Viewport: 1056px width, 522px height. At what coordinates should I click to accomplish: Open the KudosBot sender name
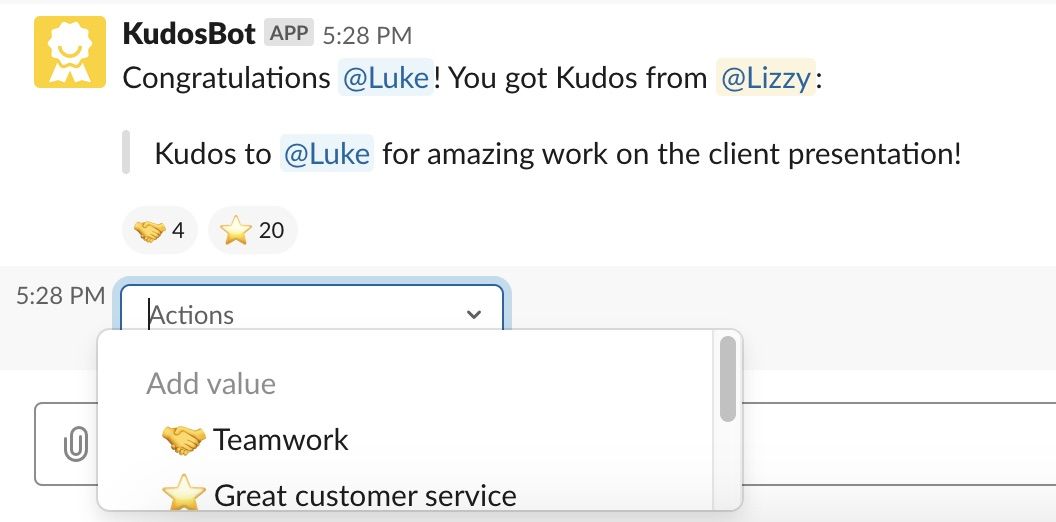point(189,33)
